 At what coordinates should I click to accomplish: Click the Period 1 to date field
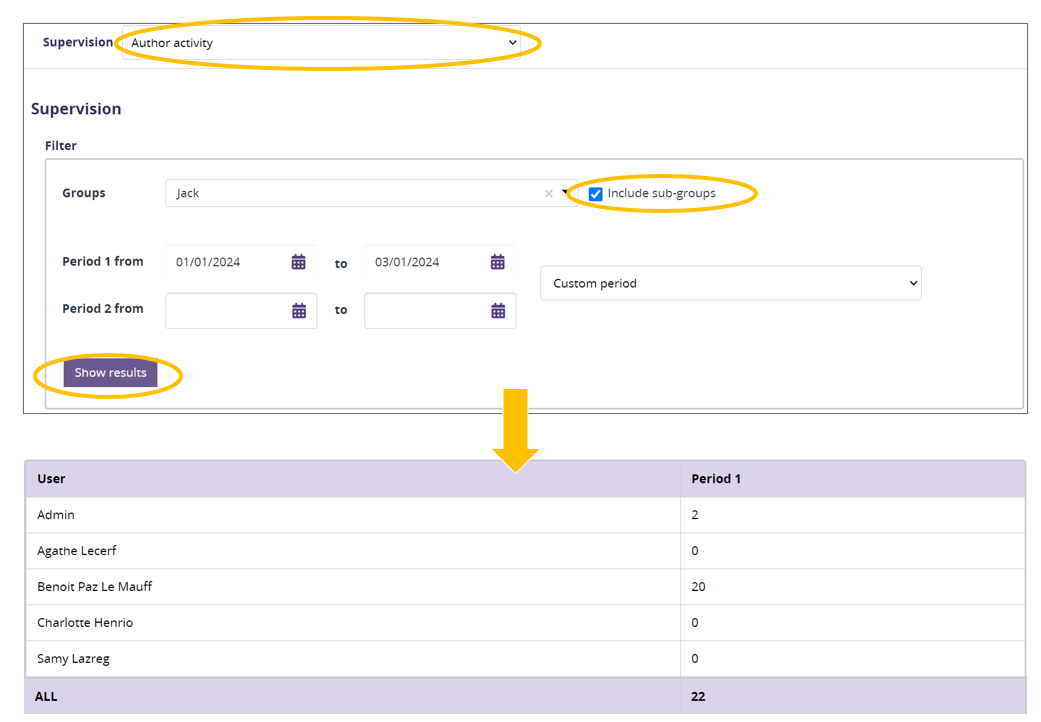(x=427, y=262)
